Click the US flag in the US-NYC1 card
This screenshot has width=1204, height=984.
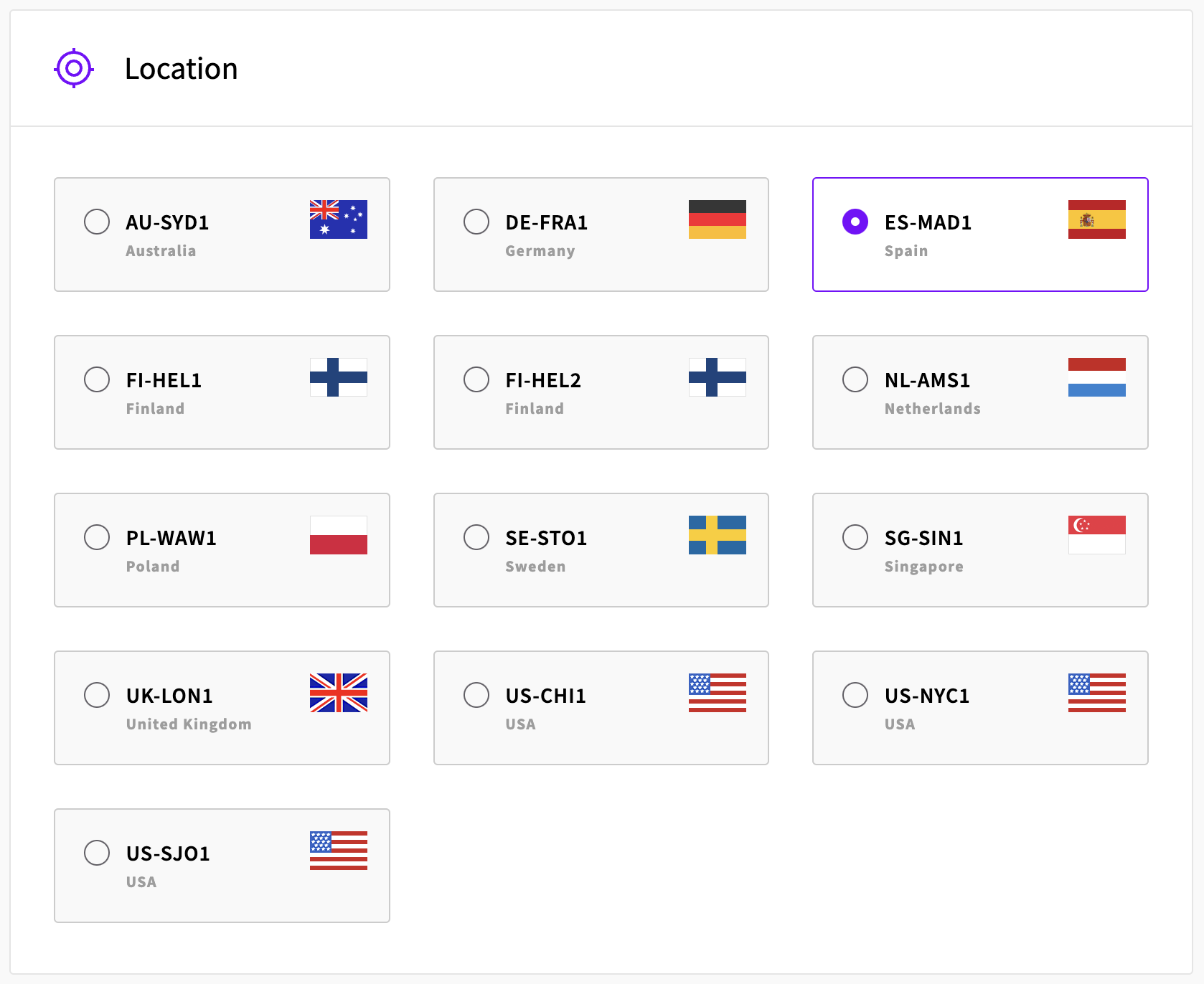[1097, 693]
